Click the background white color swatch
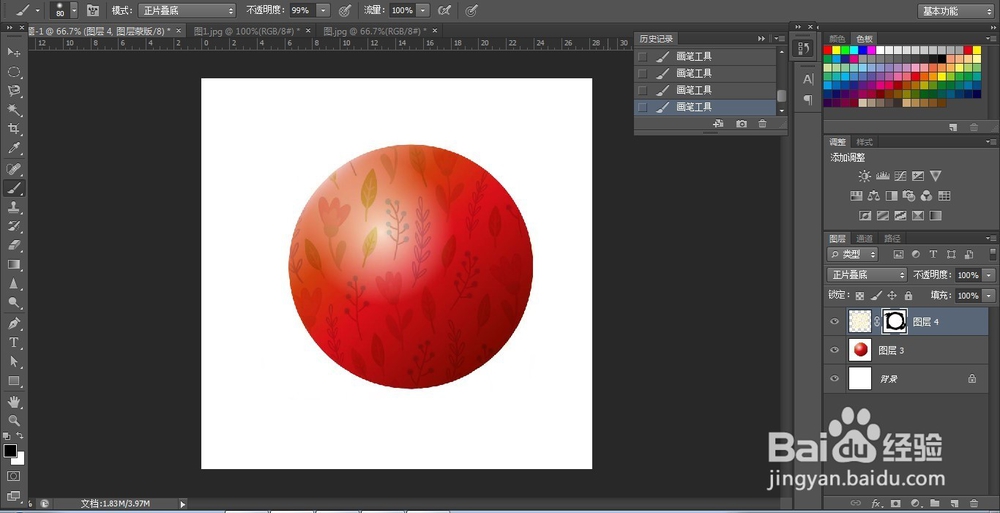Screen dimensions: 1000x513 (20, 459)
